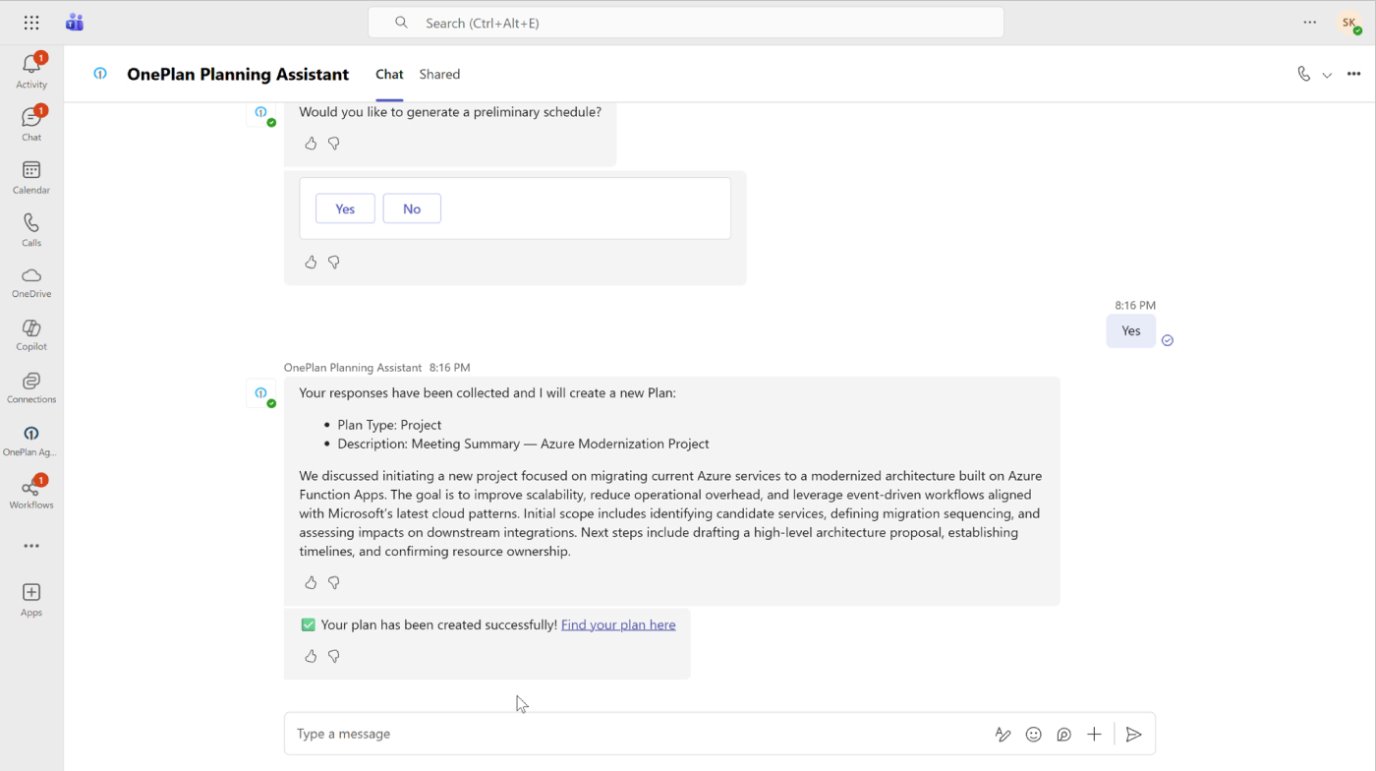Focus the 'Type a message' field
This screenshot has width=1376, height=771.
(x=640, y=734)
